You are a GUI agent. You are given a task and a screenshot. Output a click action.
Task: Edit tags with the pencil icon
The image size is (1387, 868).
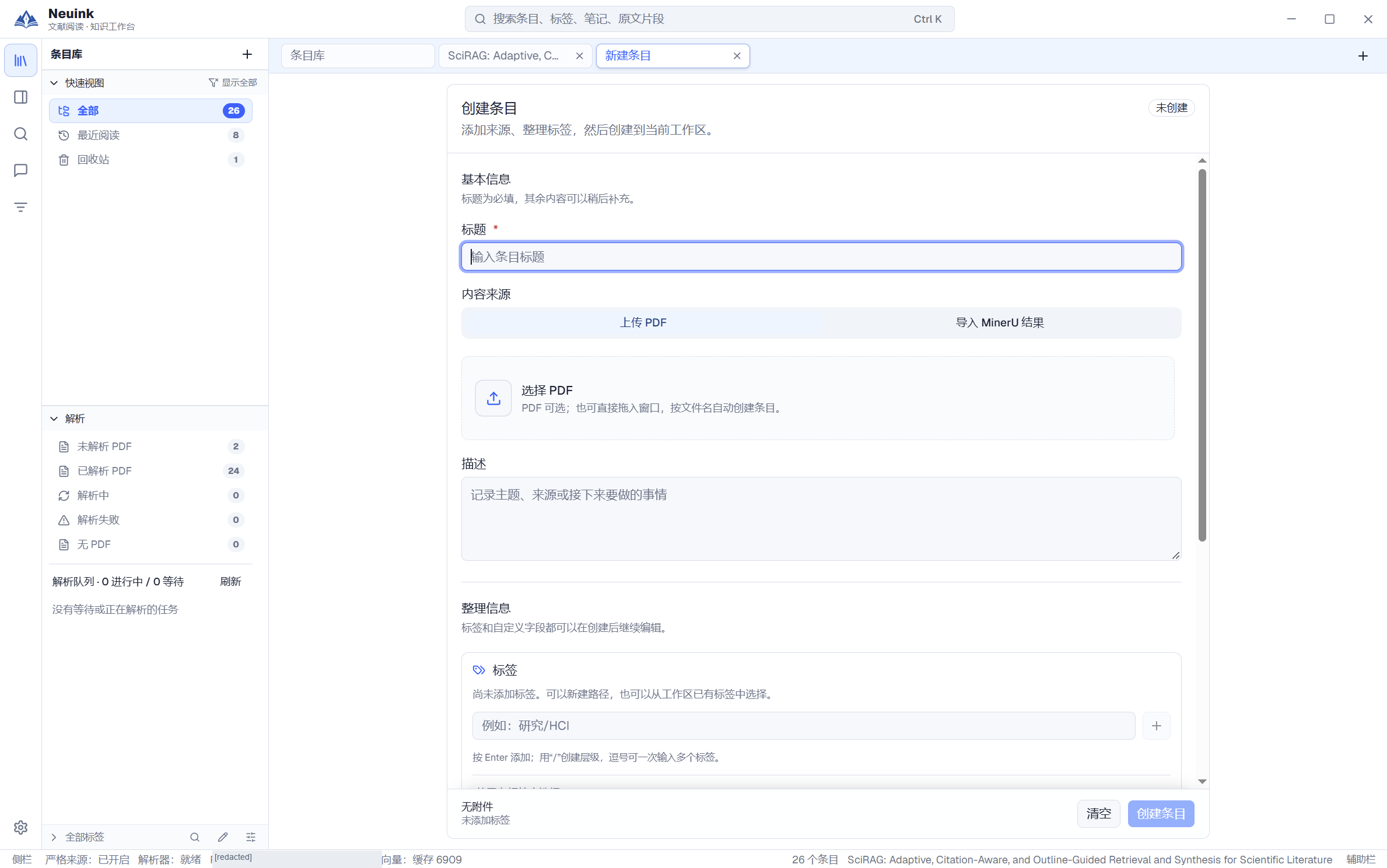coord(223,837)
